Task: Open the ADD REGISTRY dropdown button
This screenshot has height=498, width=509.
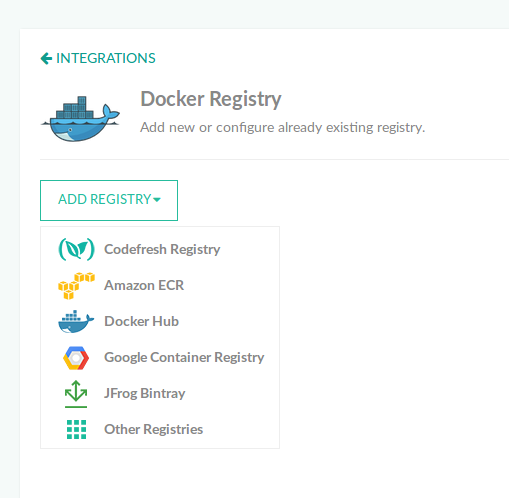Action: pos(109,200)
